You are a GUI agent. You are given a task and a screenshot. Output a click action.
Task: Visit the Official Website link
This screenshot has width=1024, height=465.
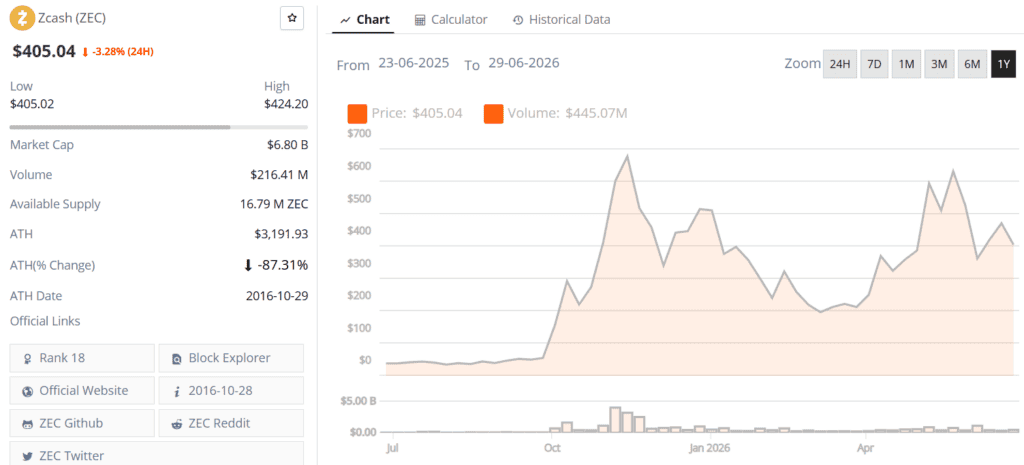click(x=82, y=391)
